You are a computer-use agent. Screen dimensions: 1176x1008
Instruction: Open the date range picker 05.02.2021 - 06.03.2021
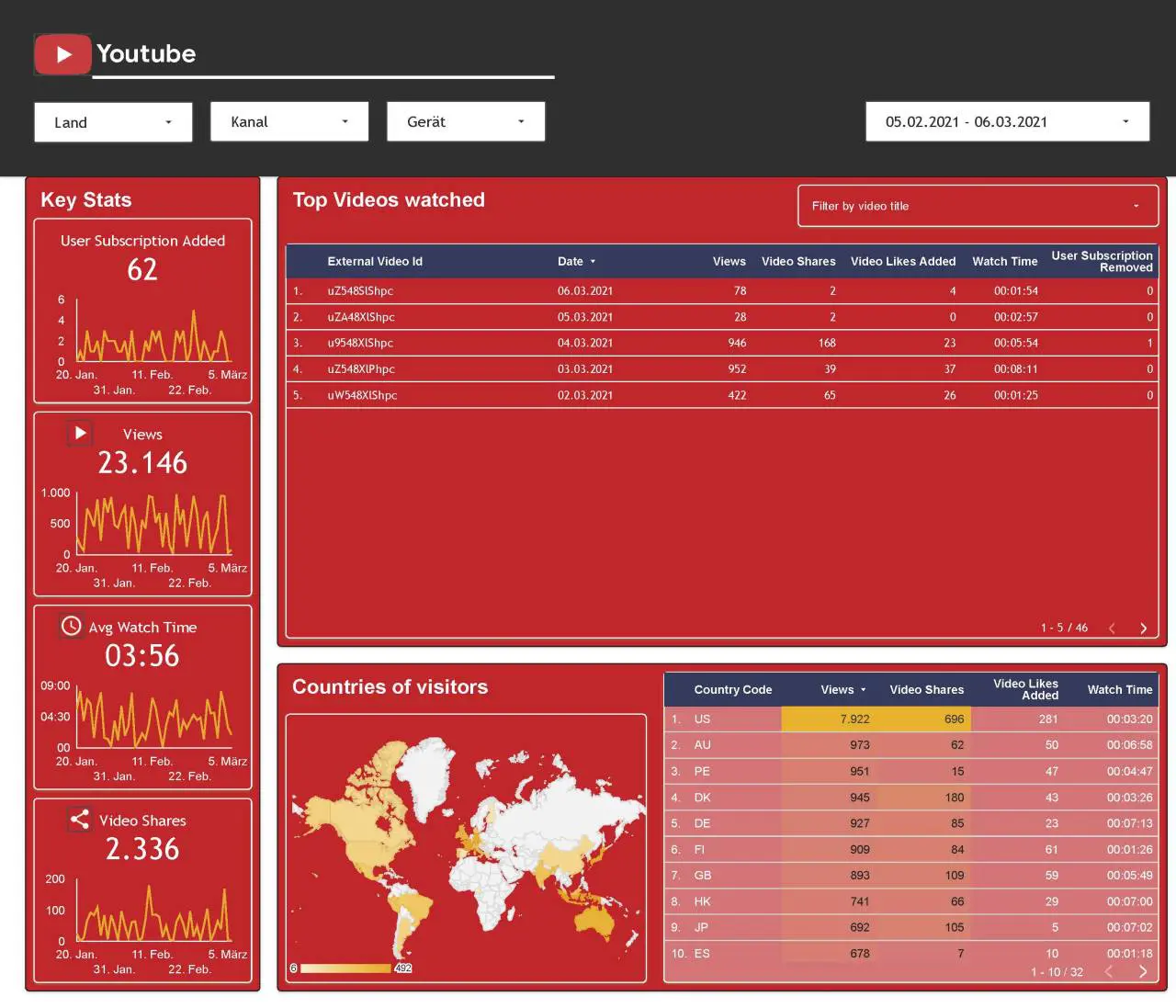1007,121
